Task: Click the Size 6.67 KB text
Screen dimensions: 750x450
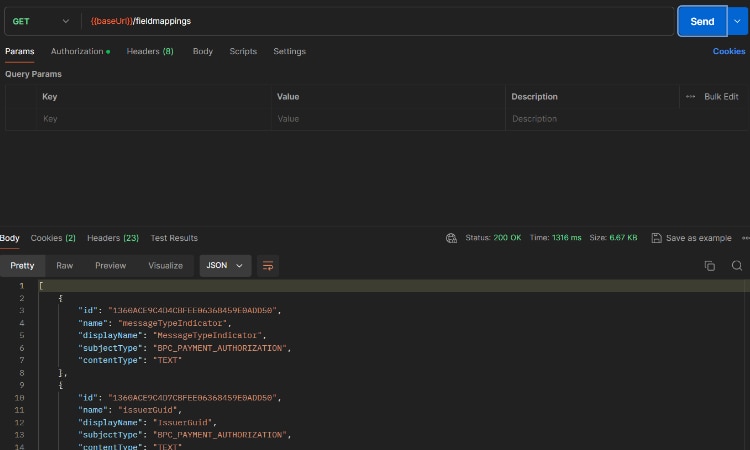Action: 613,238
